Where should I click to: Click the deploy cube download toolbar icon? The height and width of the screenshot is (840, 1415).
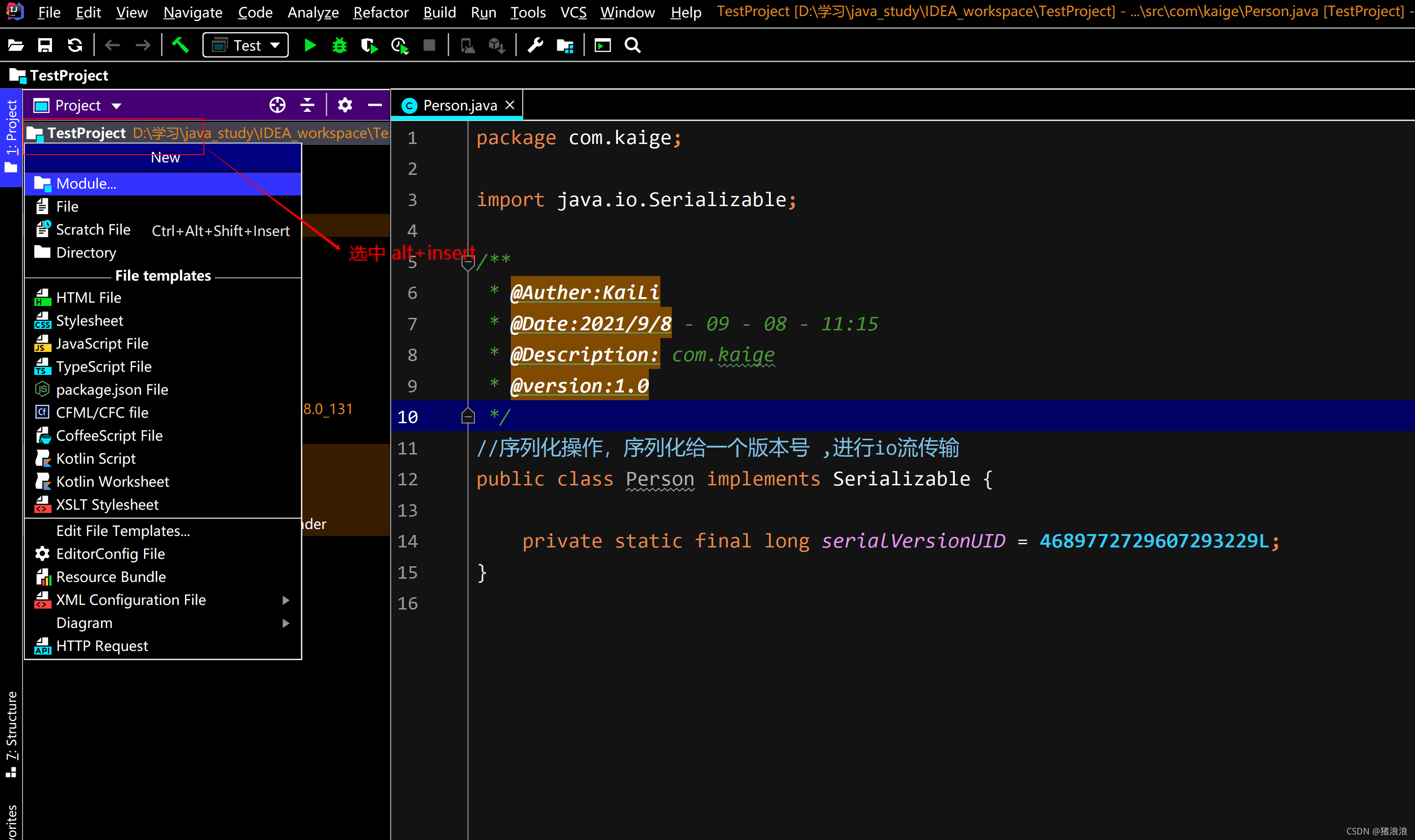(497, 45)
